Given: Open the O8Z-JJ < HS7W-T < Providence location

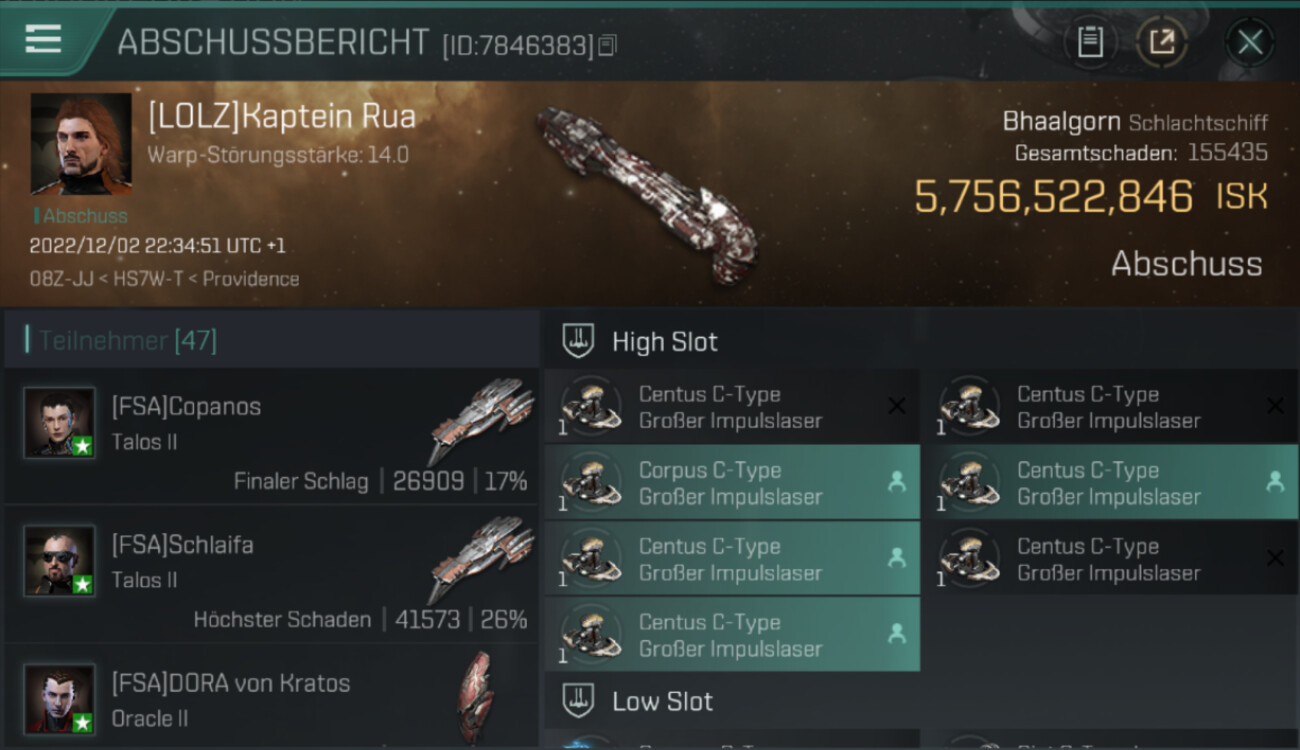Looking at the screenshot, I should (x=164, y=279).
